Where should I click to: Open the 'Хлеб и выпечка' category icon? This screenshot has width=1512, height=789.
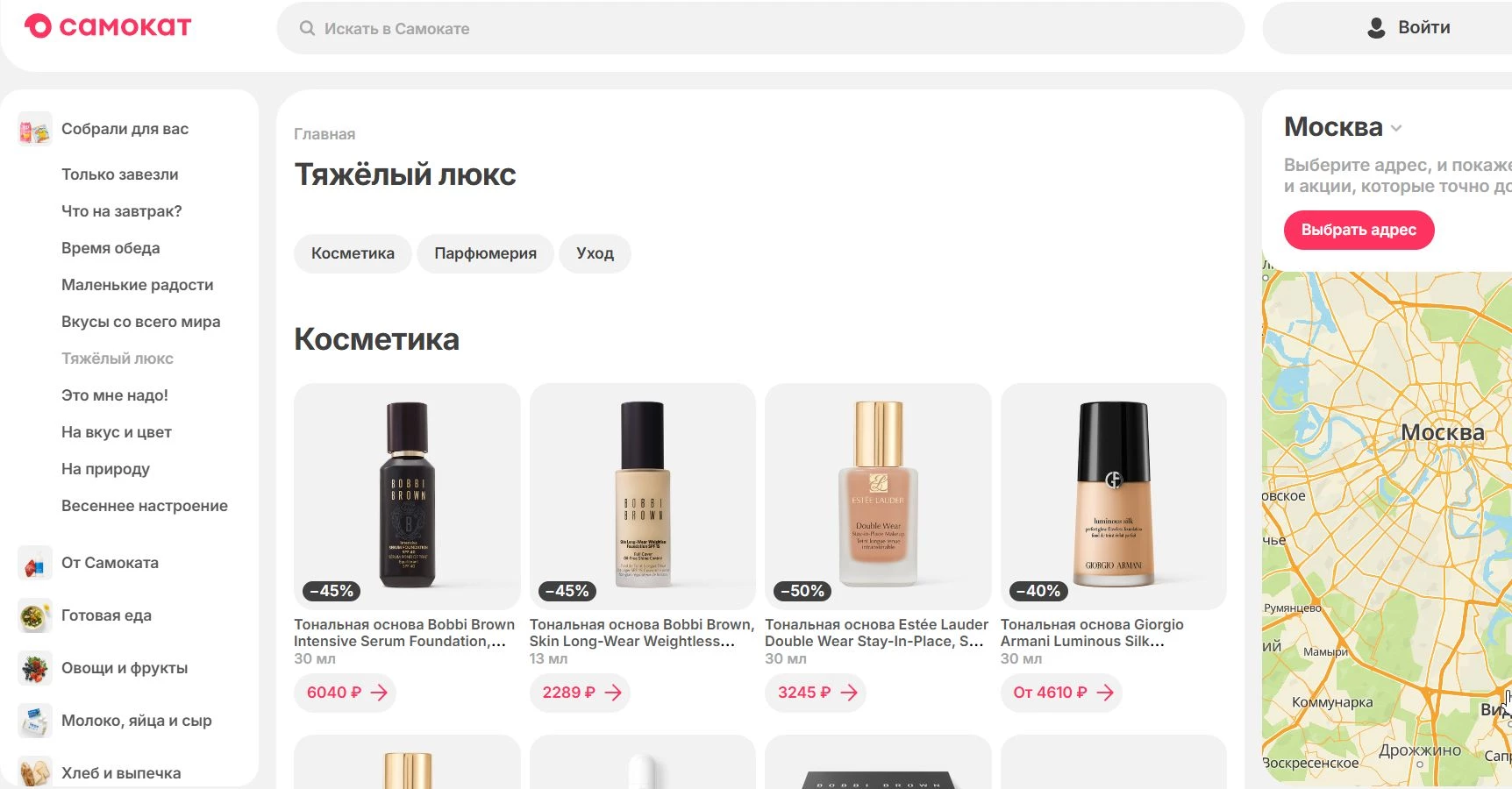click(x=35, y=772)
